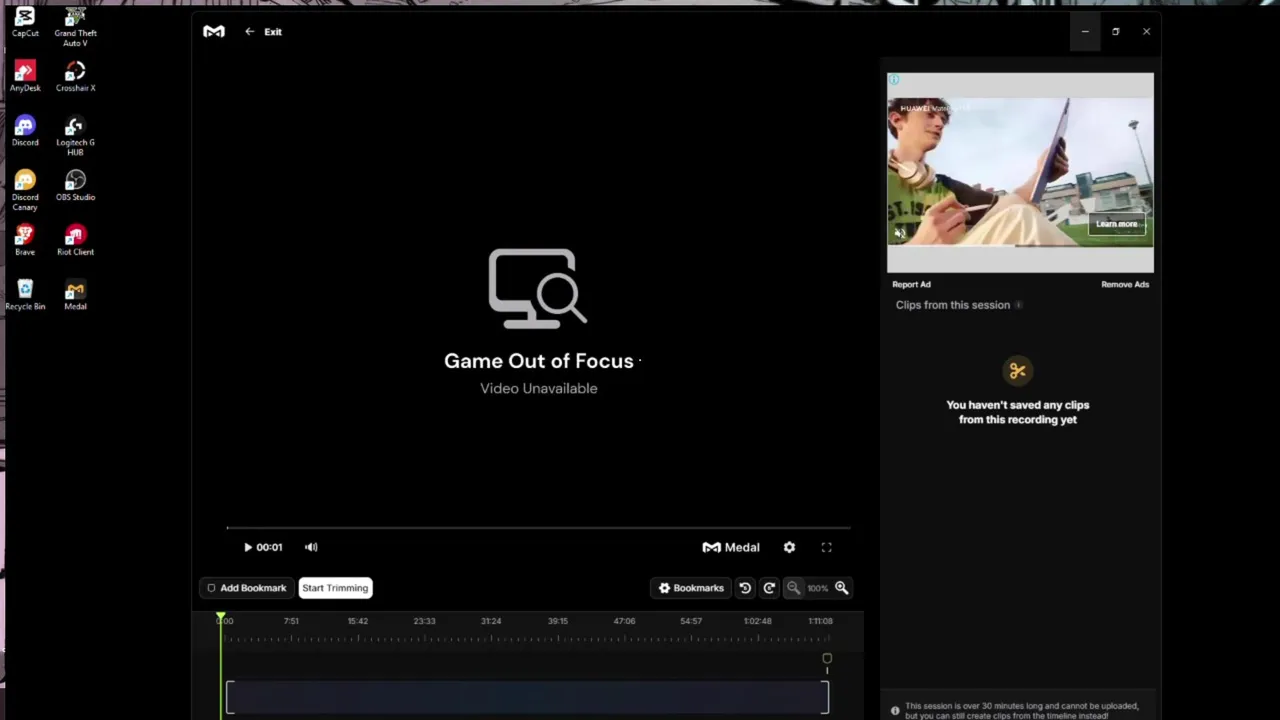Open Medal desktop shortcut
This screenshot has width=1280, height=720.
[75, 295]
